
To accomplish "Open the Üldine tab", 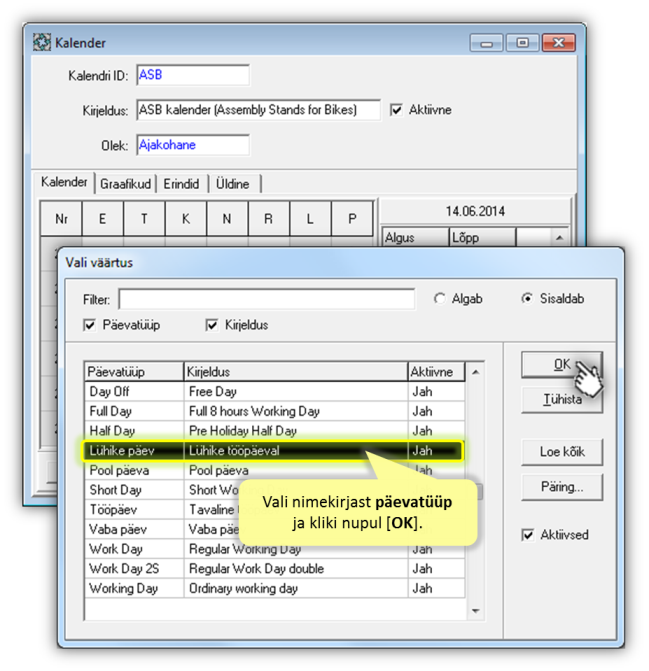I will [x=233, y=184].
